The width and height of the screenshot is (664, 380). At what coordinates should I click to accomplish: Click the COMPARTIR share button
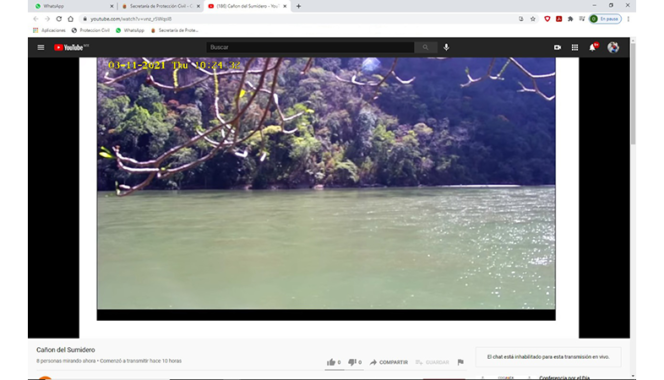coord(389,362)
